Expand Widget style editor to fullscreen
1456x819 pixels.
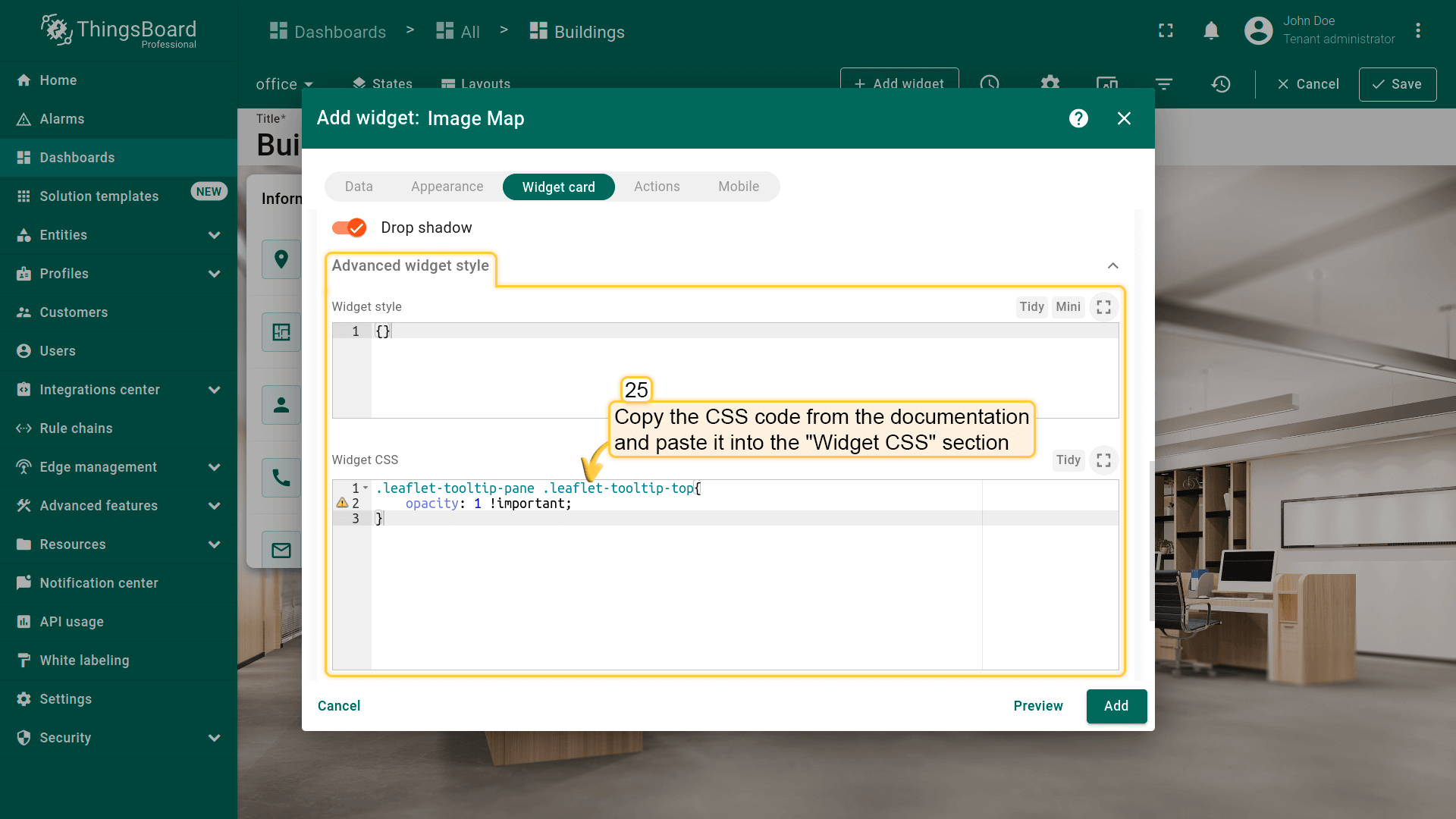tap(1103, 307)
